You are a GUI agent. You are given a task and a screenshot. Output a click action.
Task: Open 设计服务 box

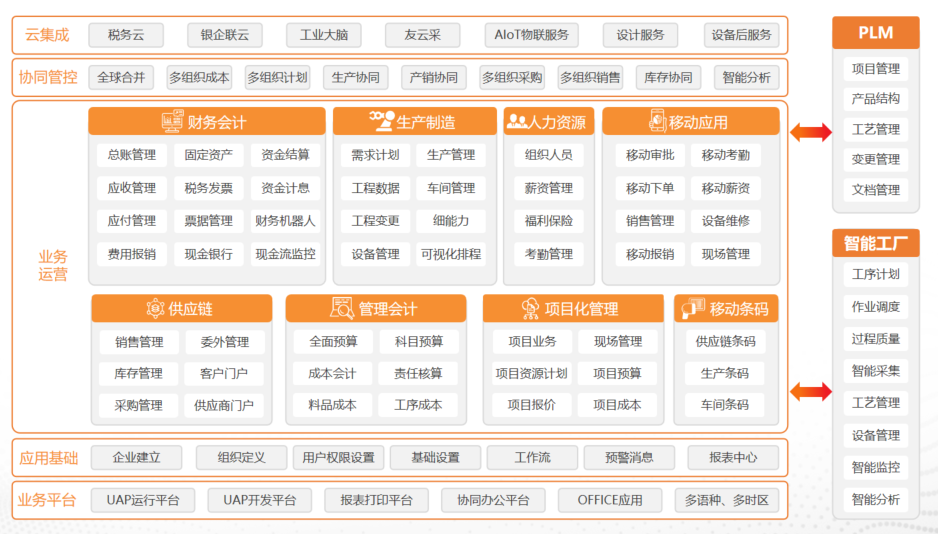tap(640, 35)
